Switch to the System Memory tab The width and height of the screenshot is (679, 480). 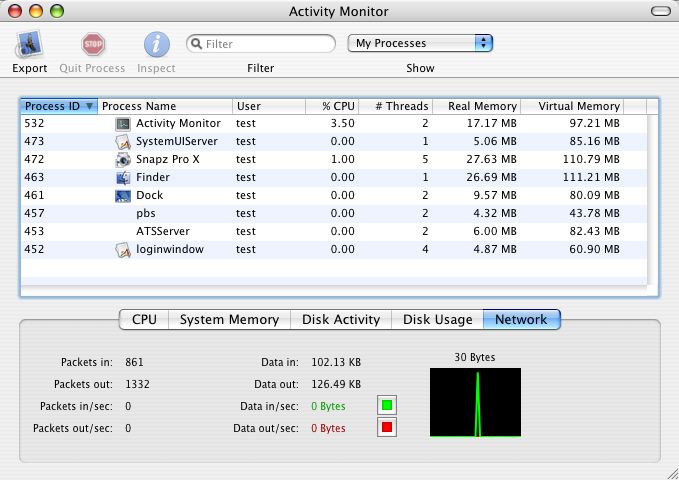click(230, 320)
